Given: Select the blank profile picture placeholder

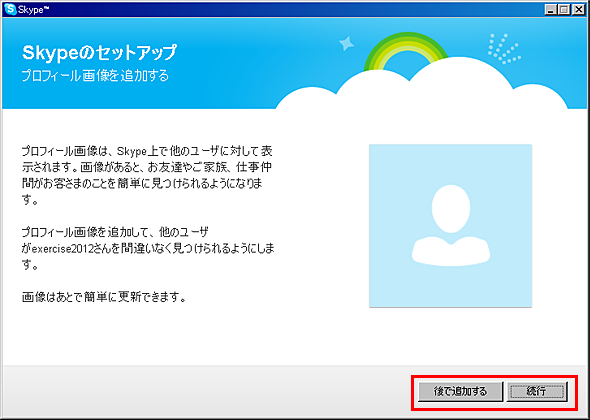Looking at the screenshot, I should click(x=450, y=226).
